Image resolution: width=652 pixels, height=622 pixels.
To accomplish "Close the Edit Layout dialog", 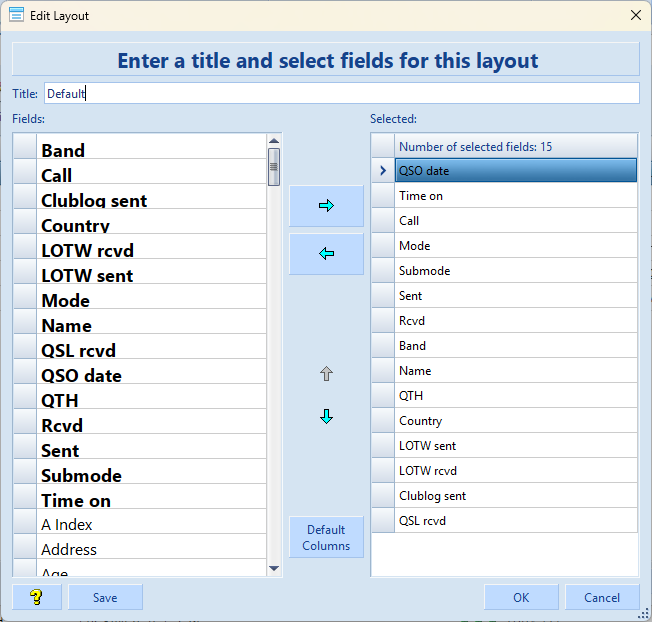I will pos(635,15).
